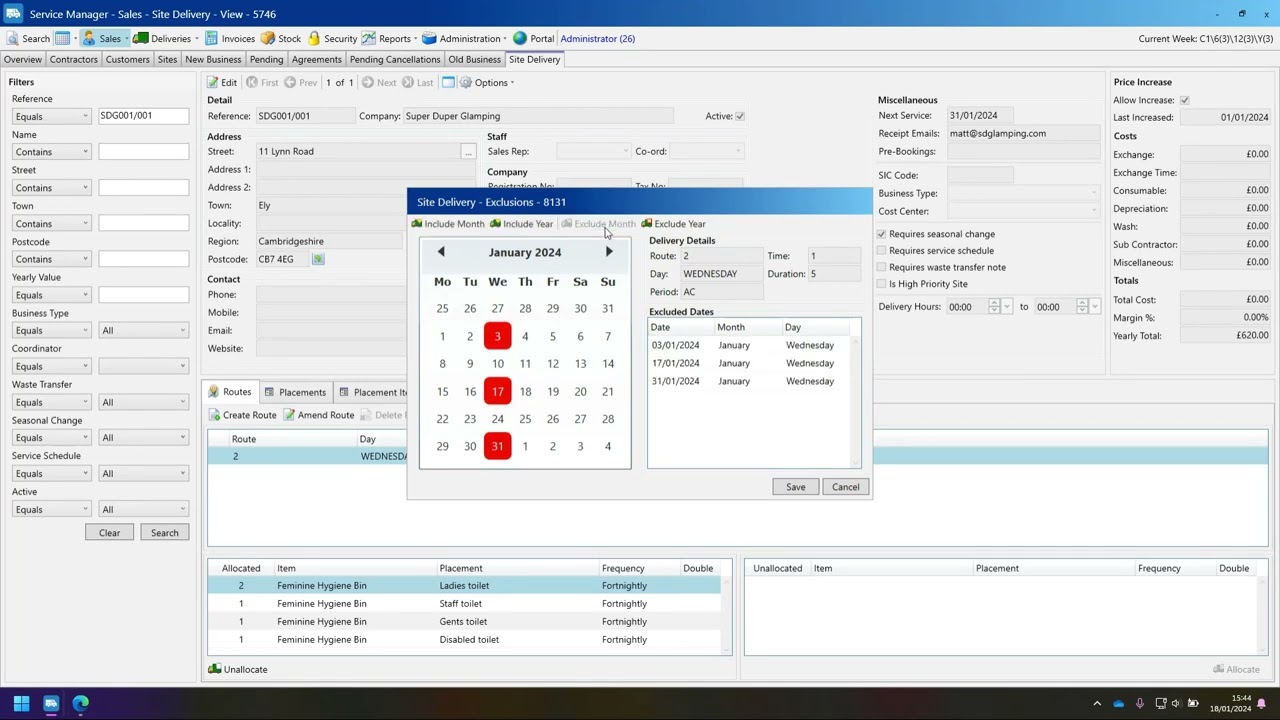Open the Town filter operator dropdown

click(x=51, y=224)
